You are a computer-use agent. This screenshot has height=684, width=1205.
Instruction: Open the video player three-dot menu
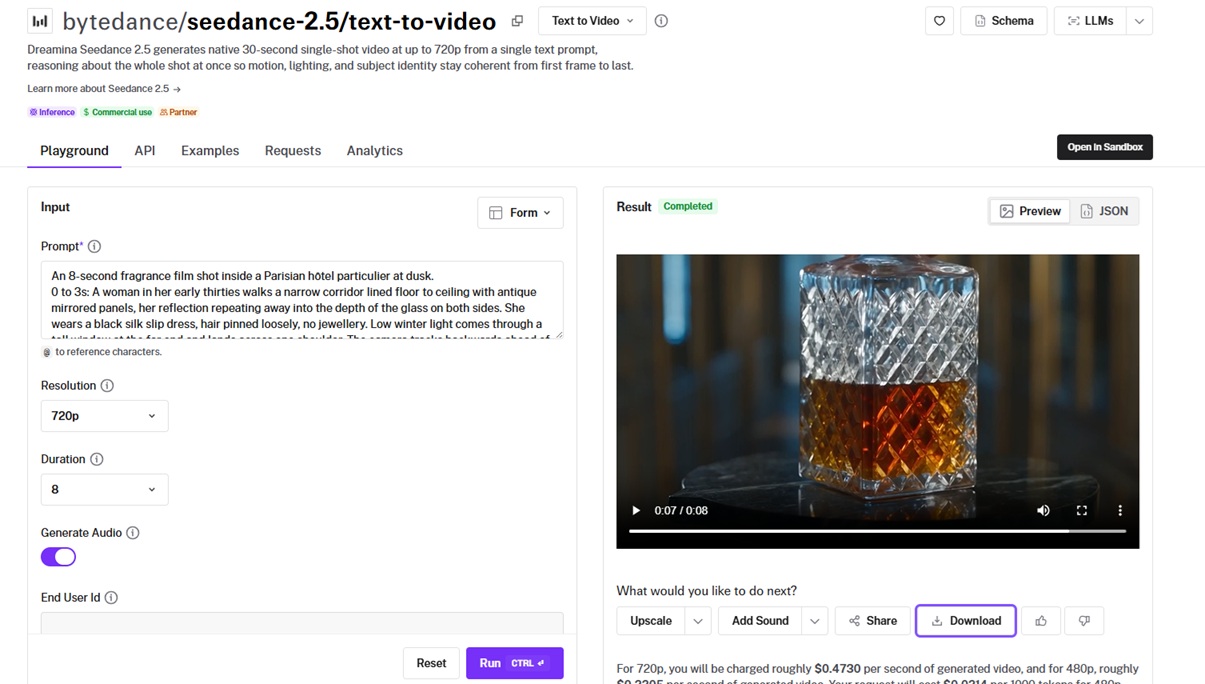tap(1120, 510)
